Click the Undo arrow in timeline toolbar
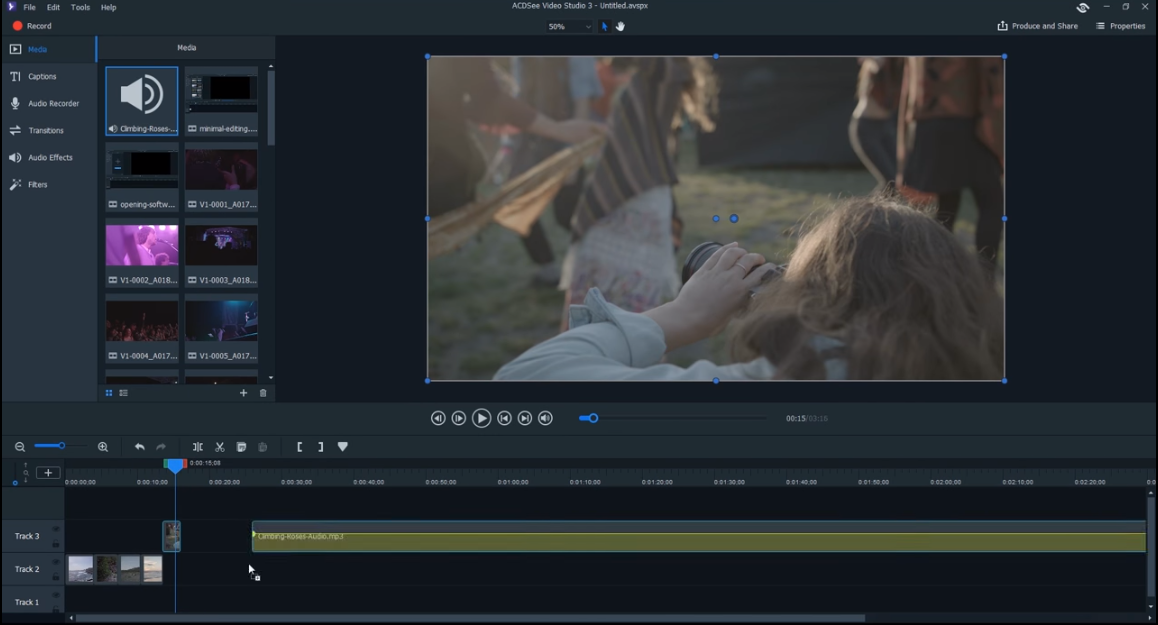The image size is (1158, 625). point(140,447)
